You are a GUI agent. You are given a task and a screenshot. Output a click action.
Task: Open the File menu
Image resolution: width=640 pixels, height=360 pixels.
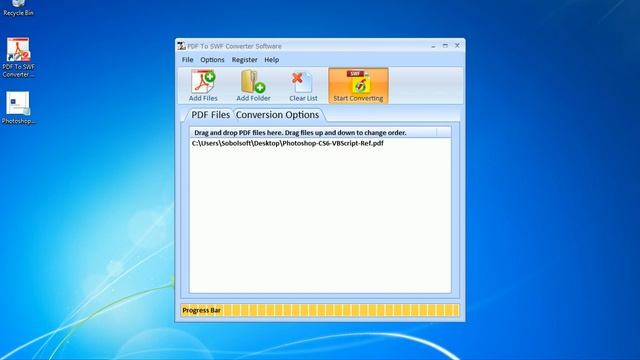pos(188,60)
